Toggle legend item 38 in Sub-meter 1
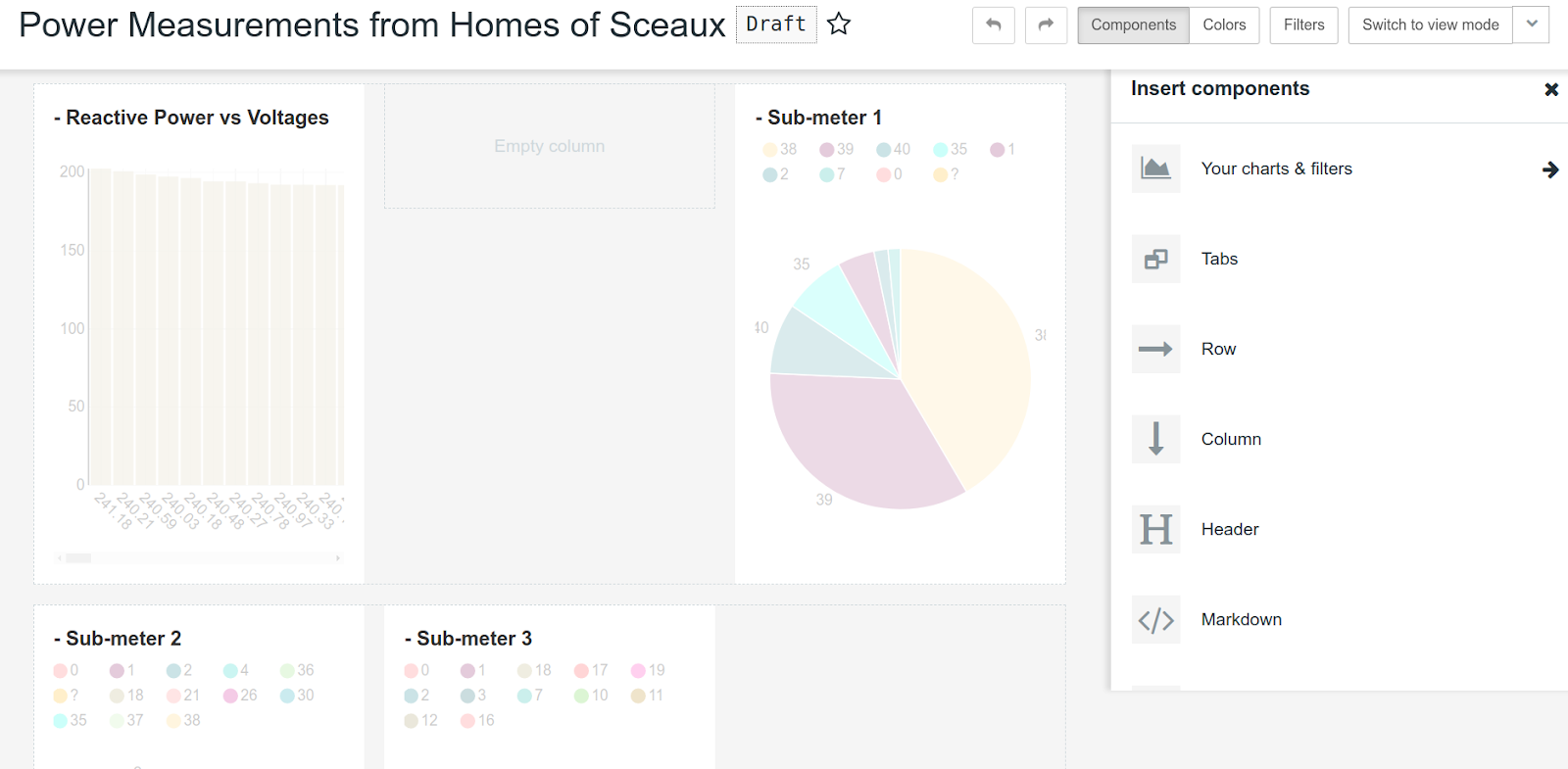1568x769 pixels. pyautogui.click(x=780, y=150)
